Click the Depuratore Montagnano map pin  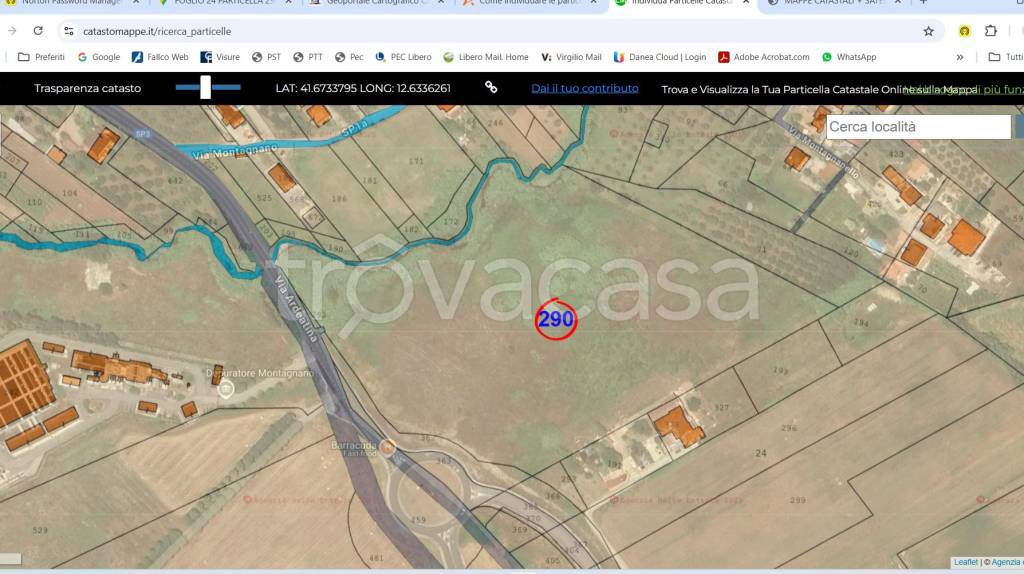[226, 389]
